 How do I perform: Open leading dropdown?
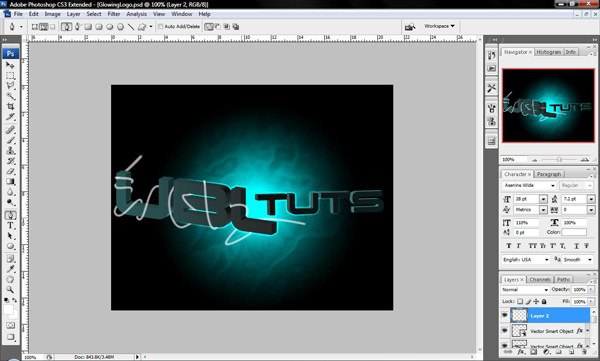click(x=591, y=199)
